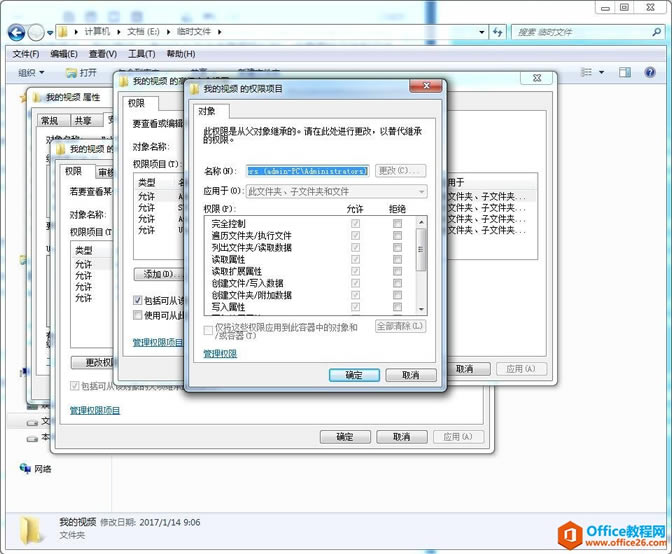
Task: Toggle the 包括可从该 inherit checkbox
Action: coord(138,301)
